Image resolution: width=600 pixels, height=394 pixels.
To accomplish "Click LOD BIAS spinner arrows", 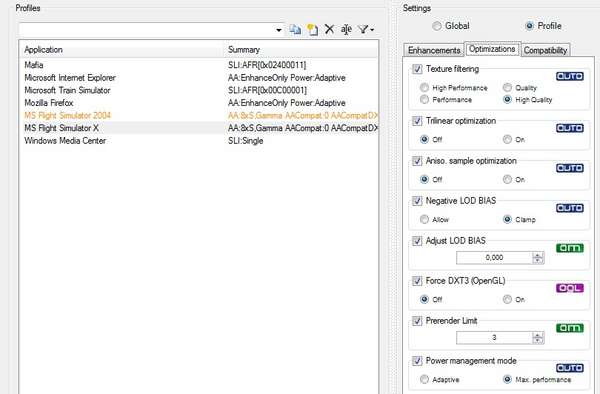I will [538, 258].
